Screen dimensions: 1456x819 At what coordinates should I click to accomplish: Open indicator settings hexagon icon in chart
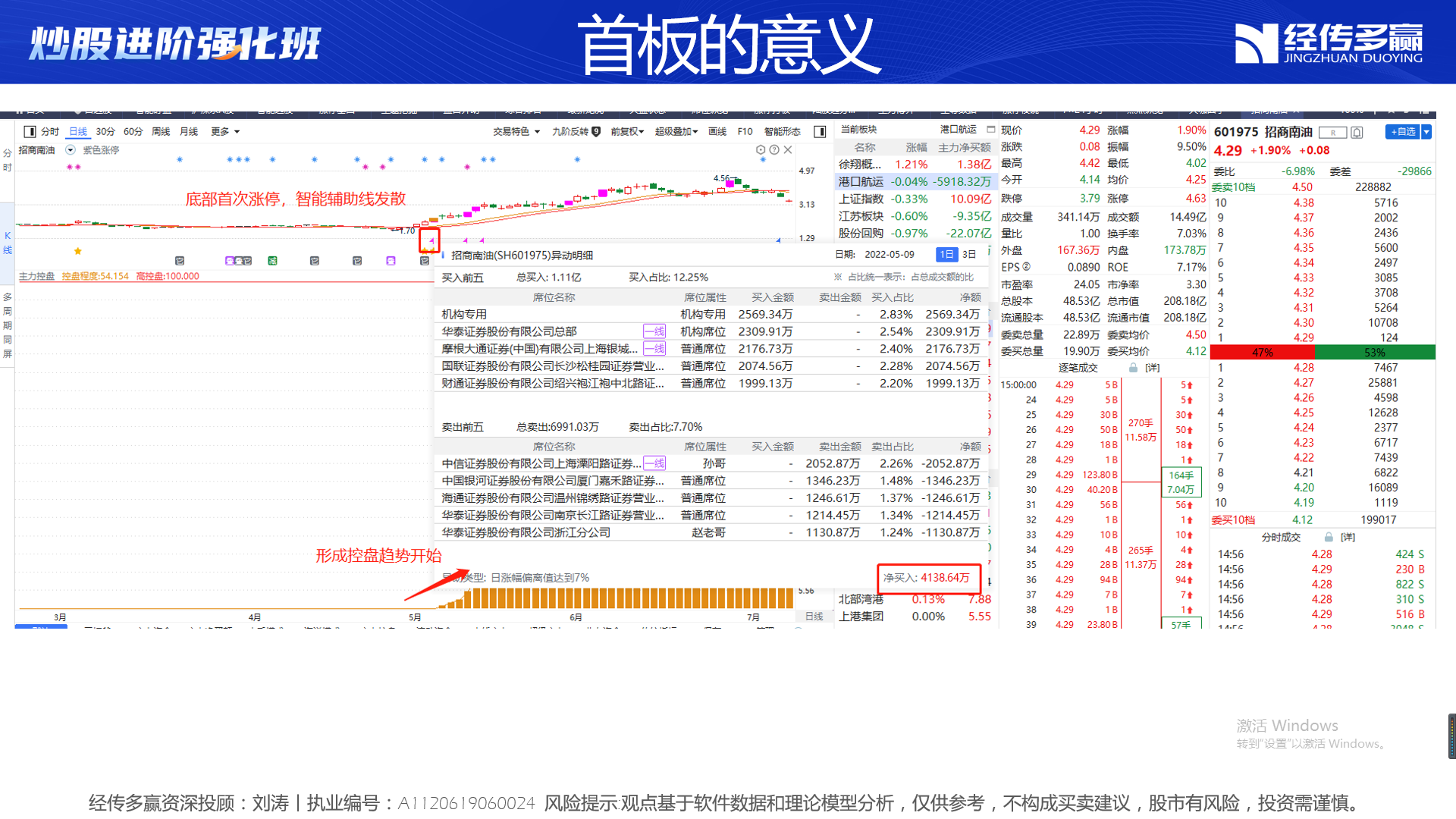761,150
